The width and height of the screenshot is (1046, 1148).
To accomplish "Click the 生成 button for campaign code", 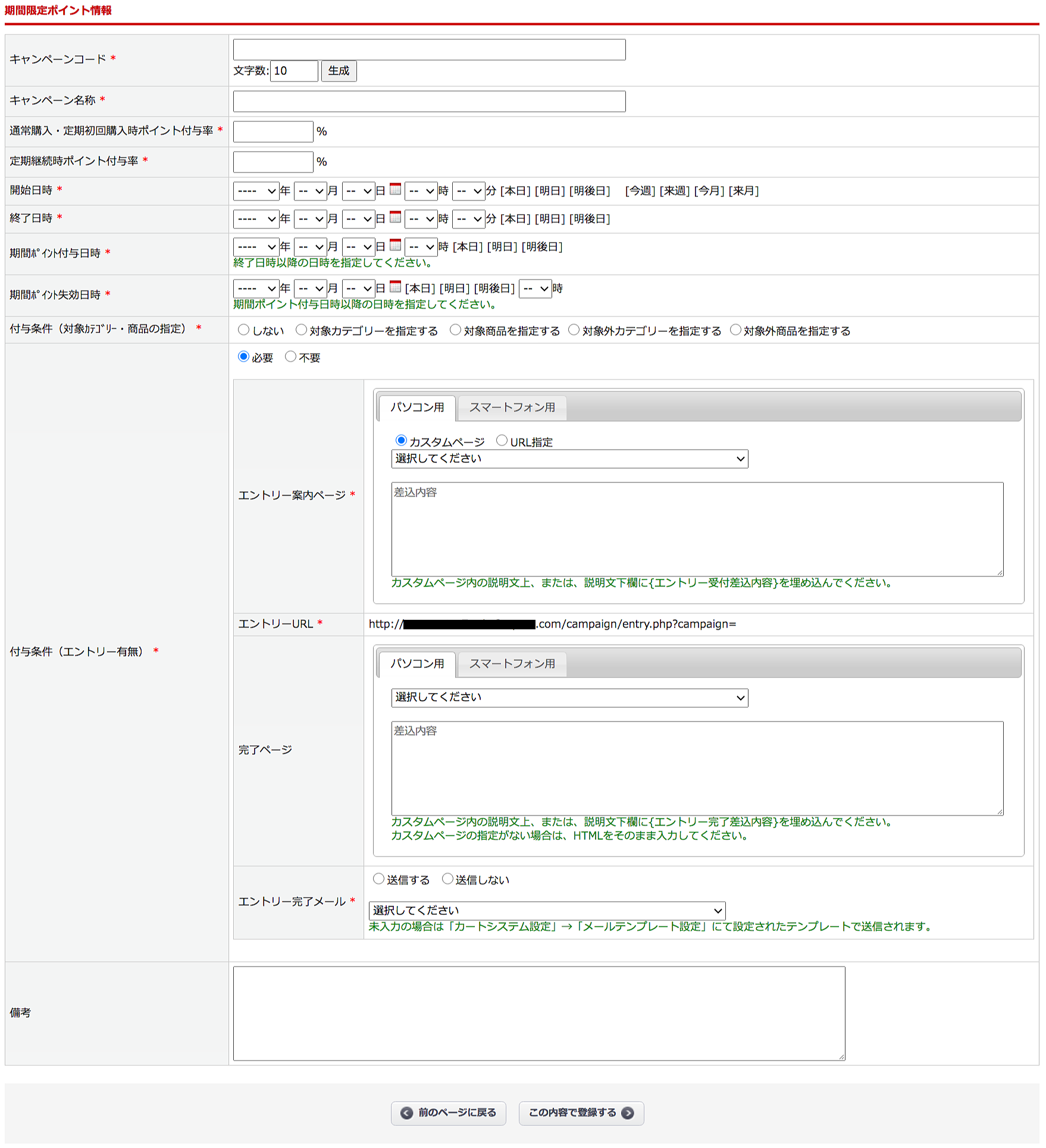I will point(339,71).
